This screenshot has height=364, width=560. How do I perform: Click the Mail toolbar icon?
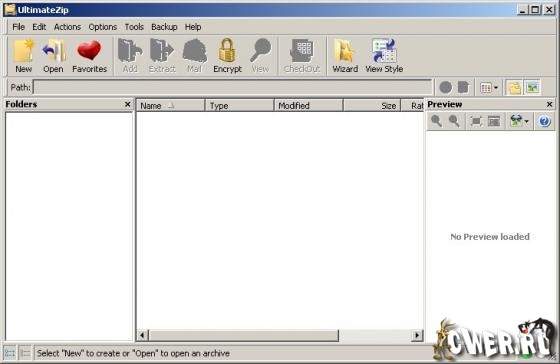point(194,55)
